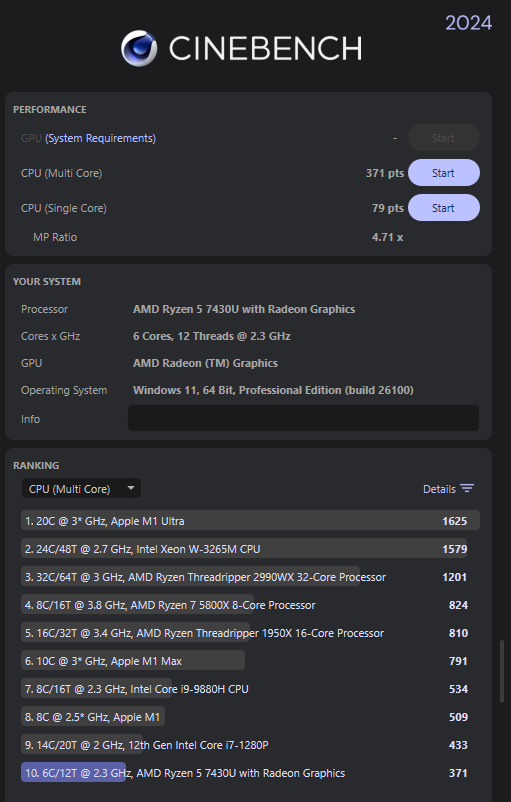Select the Threadripper 2990WX ranking row
This screenshot has height=802, width=511.
250,577
